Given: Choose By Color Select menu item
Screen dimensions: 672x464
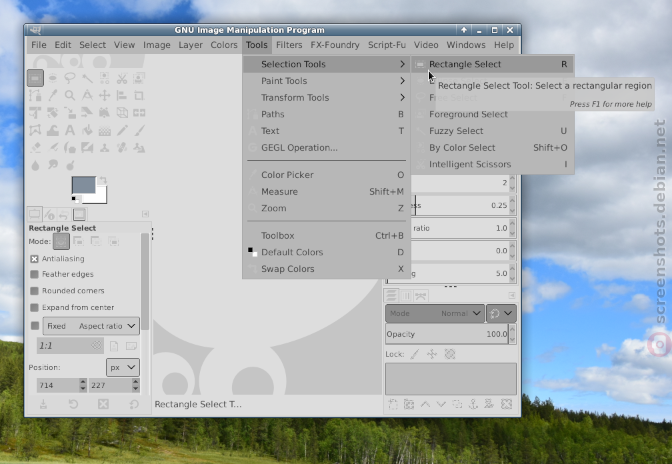Looking at the screenshot, I should click(493, 148).
